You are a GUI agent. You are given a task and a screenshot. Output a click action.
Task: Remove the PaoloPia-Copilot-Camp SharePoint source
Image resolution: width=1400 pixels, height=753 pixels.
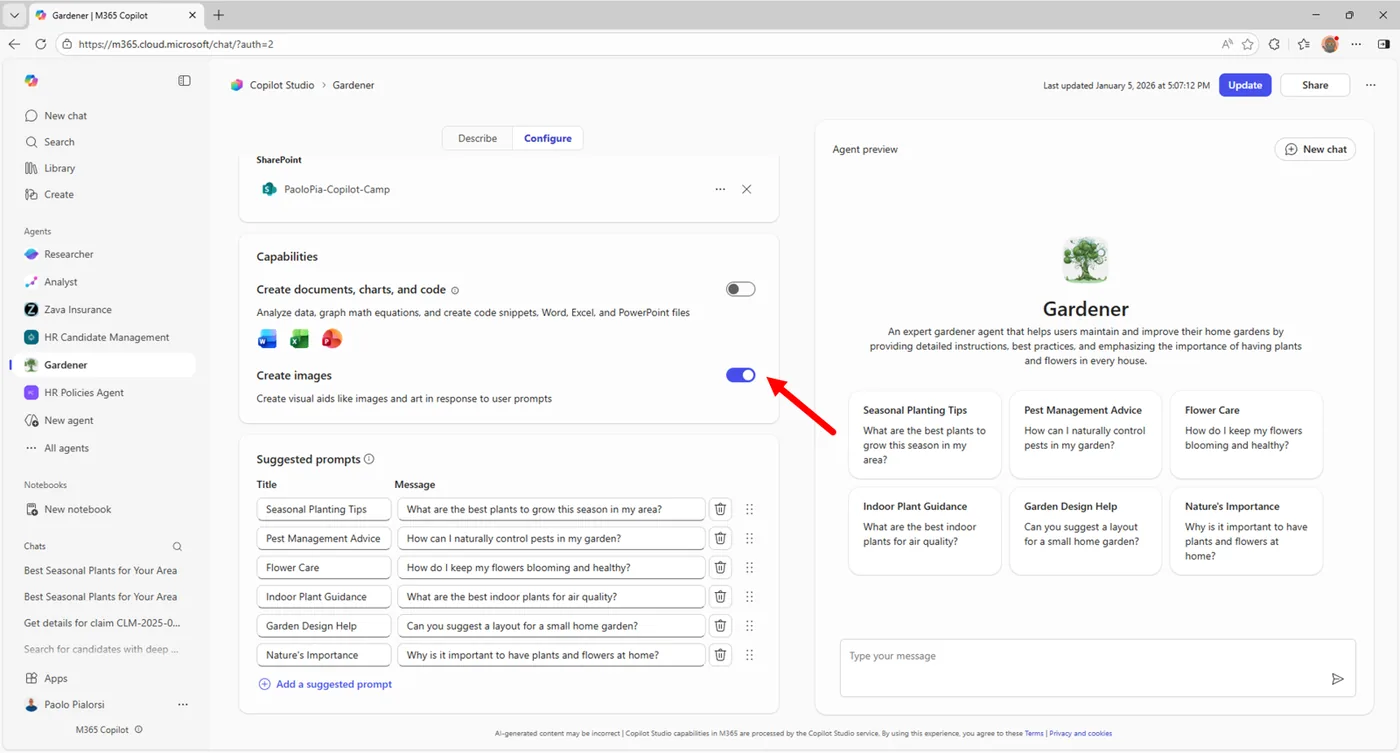click(x=746, y=189)
